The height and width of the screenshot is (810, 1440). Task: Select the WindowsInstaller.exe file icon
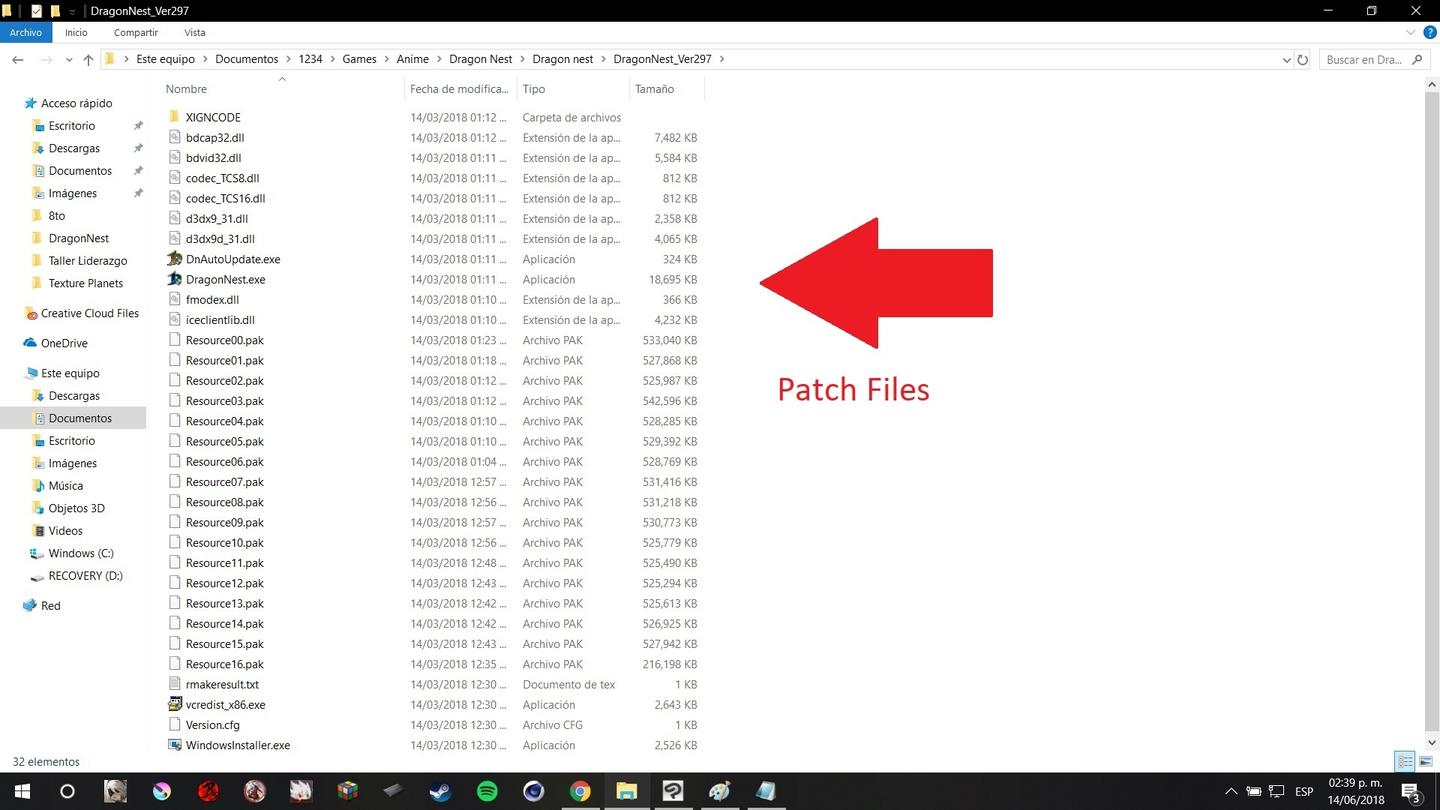(x=175, y=745)
